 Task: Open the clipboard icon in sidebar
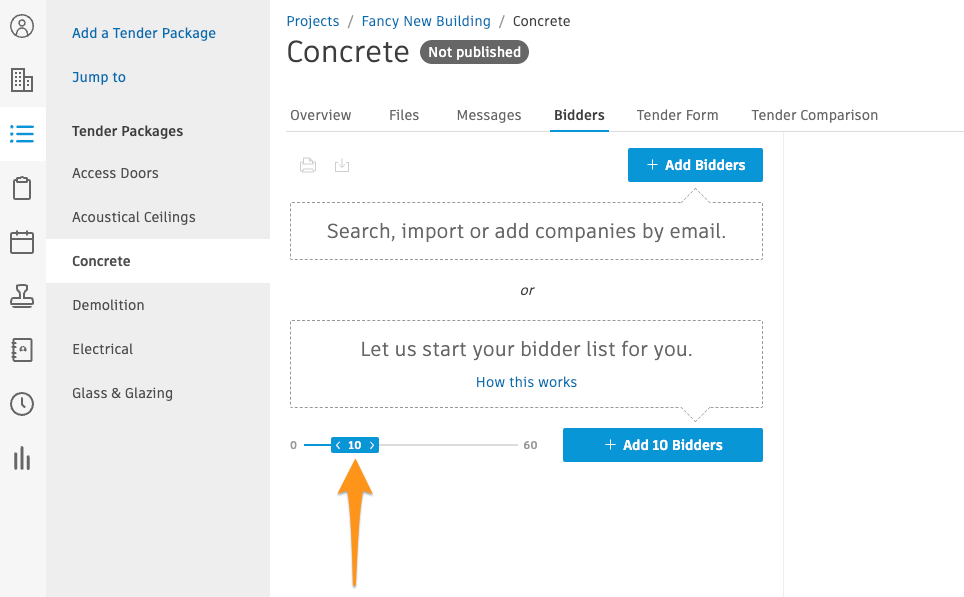tap(22, 188)
